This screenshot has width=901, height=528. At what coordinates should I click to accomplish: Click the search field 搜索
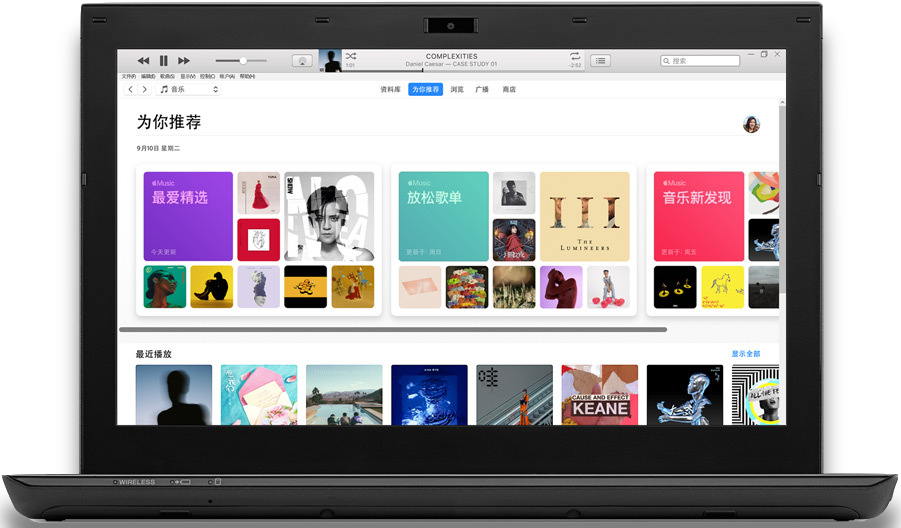point(700,60)
